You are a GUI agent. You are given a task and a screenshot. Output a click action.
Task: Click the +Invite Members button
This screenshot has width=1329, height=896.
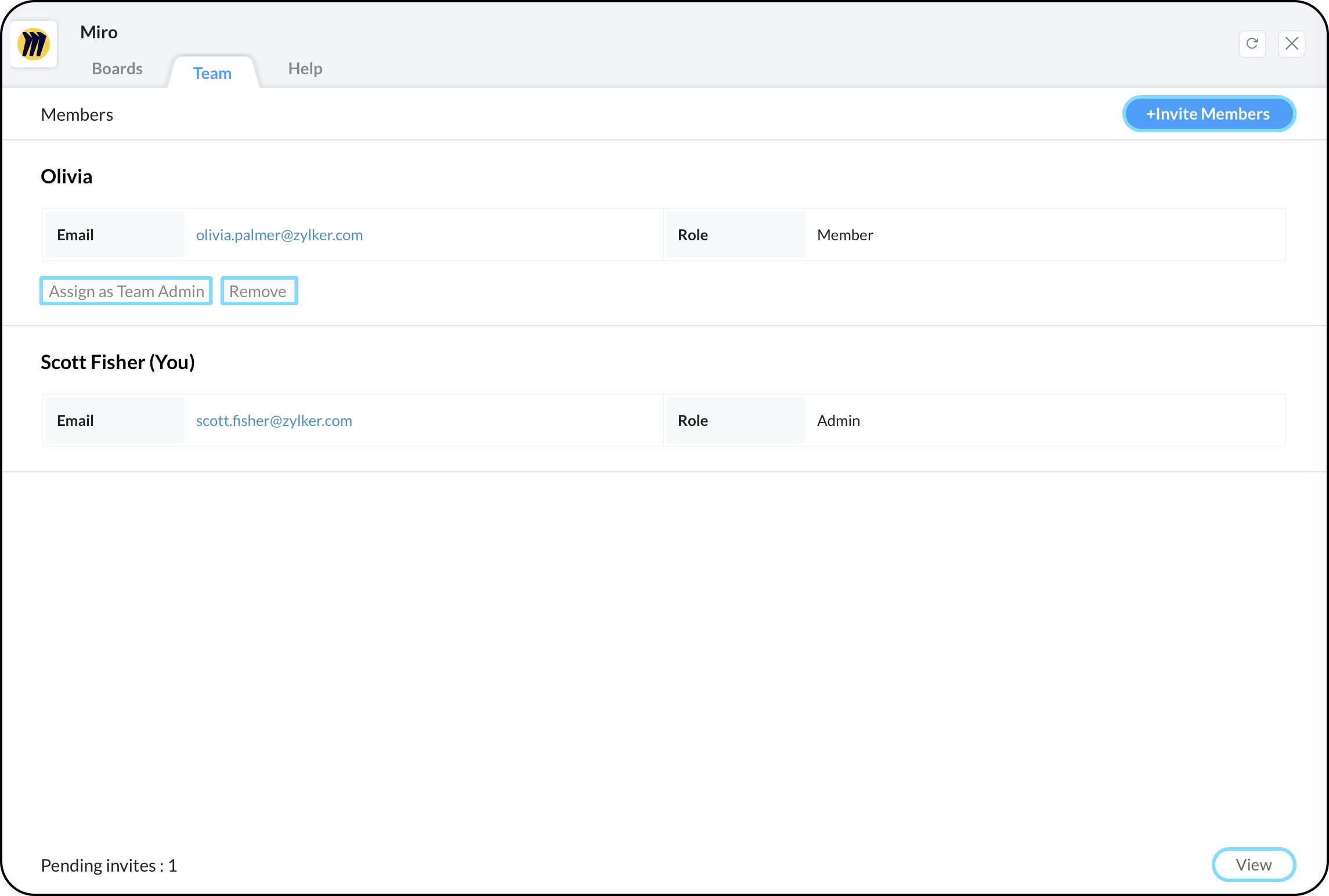click(1208, 114)
